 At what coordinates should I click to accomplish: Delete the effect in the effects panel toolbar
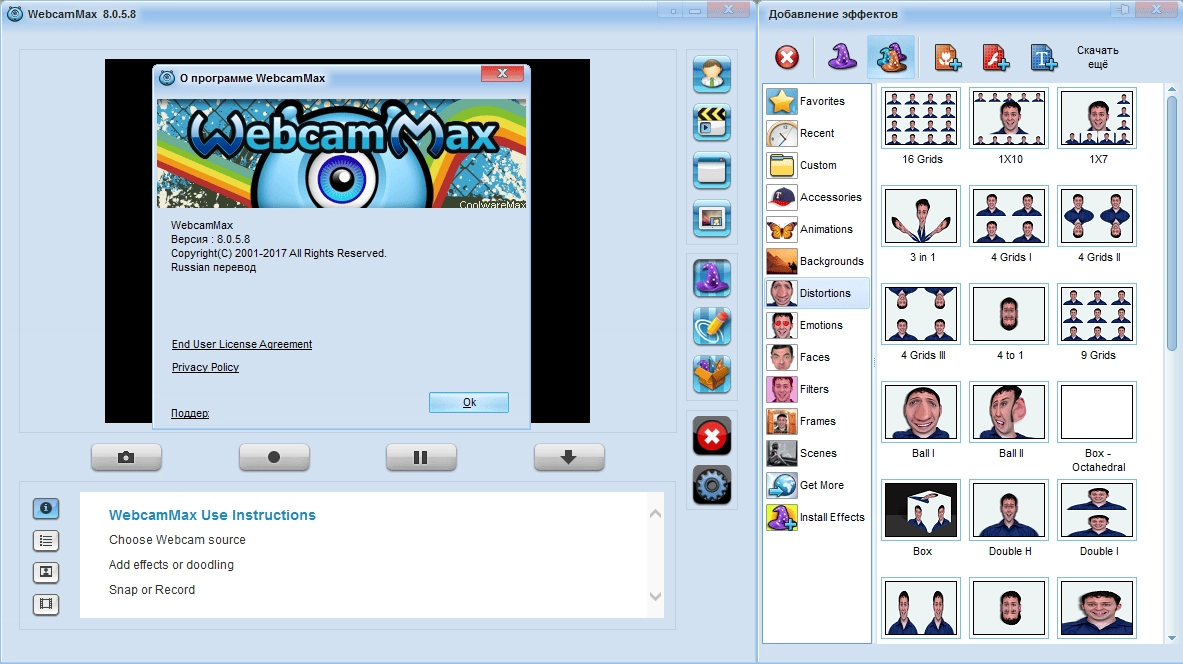[x=787, y=57]
